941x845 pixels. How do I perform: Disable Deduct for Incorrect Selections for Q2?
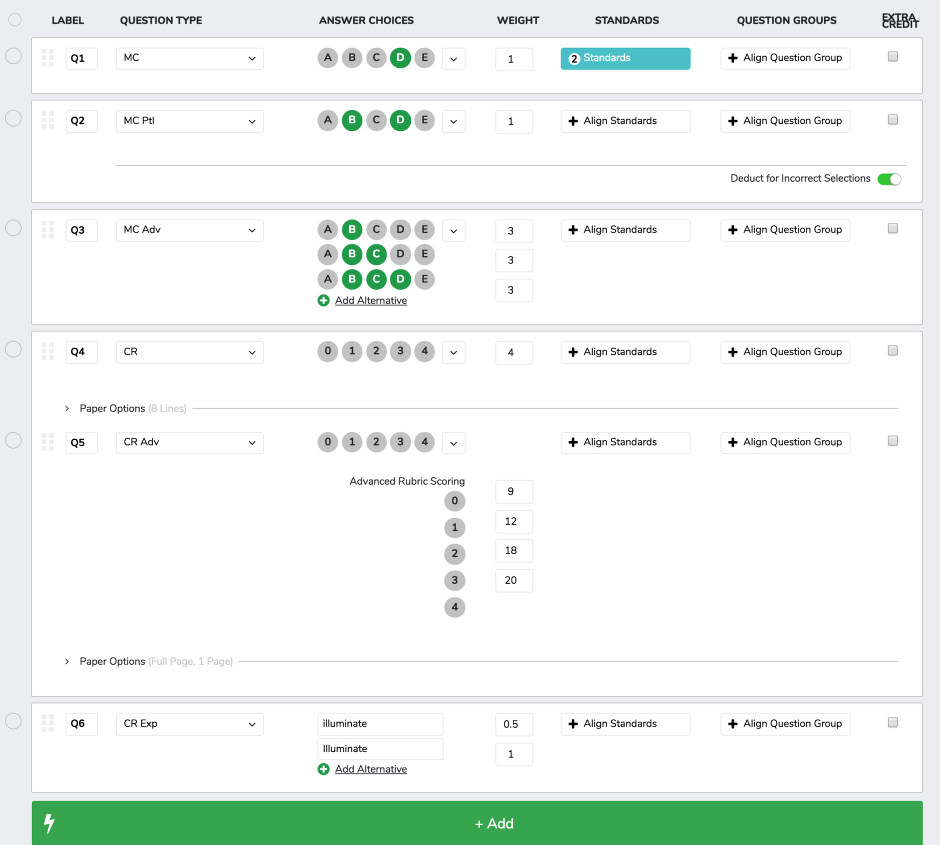[888, 178]
